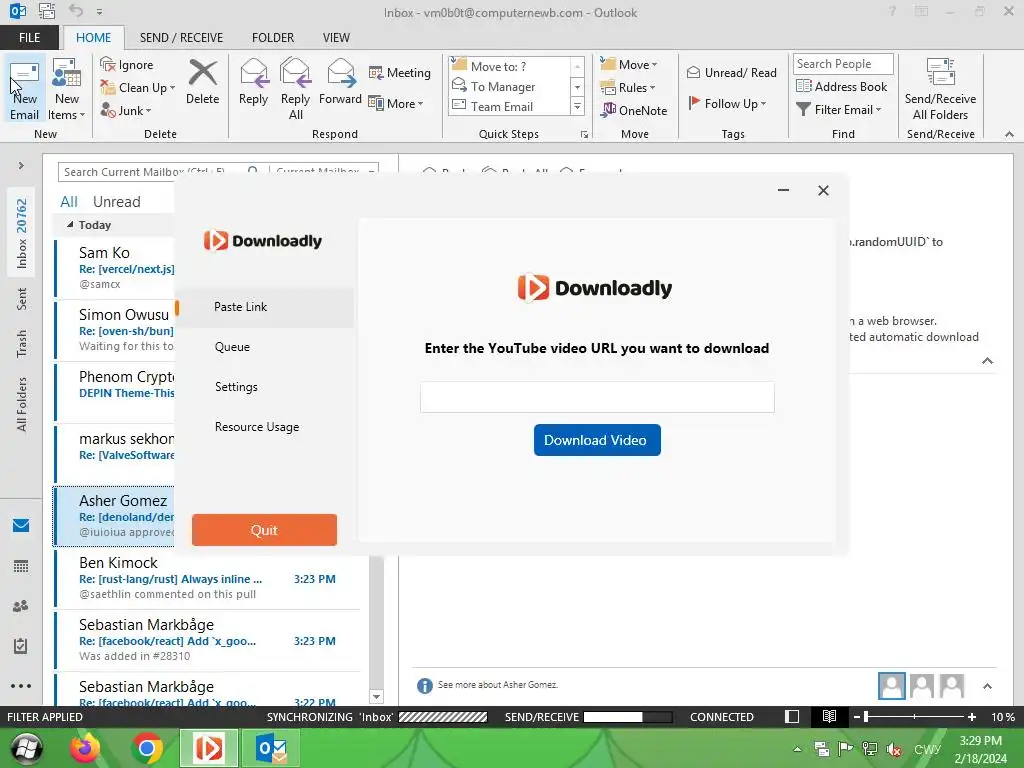Launch Chrome from the taskbar
Screen dimensions: 1024x768
coord(148,748)
